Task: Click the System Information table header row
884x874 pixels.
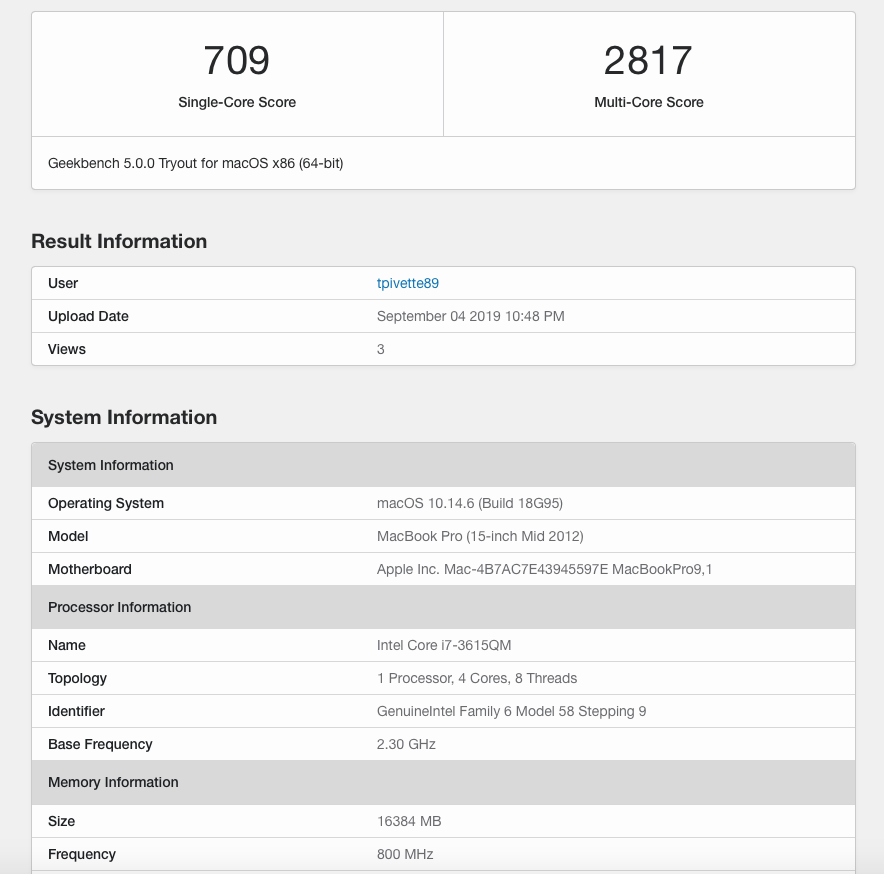Action: click(x=443, y=465)
